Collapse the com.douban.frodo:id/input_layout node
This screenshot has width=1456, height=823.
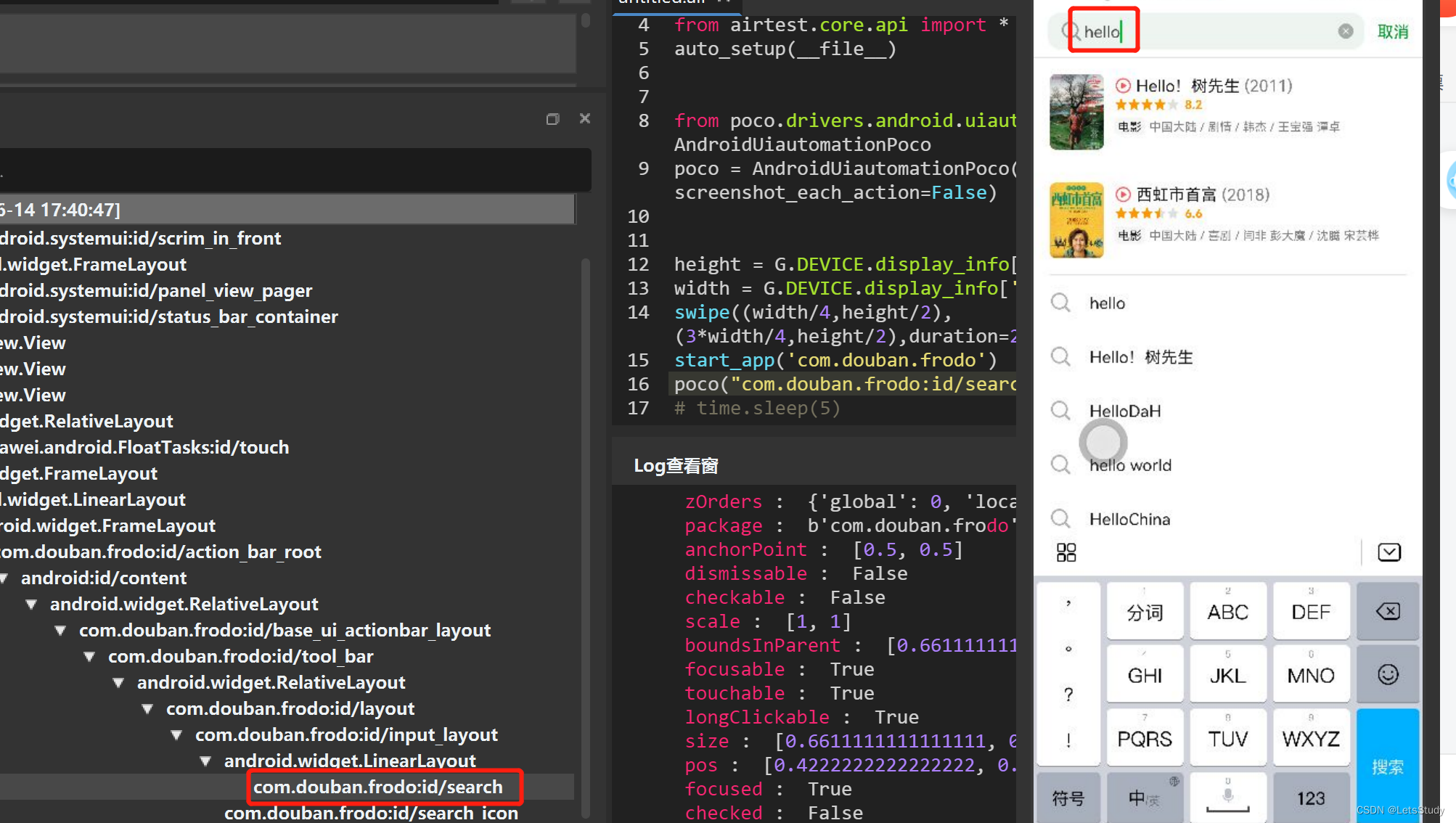click(176, 734)
